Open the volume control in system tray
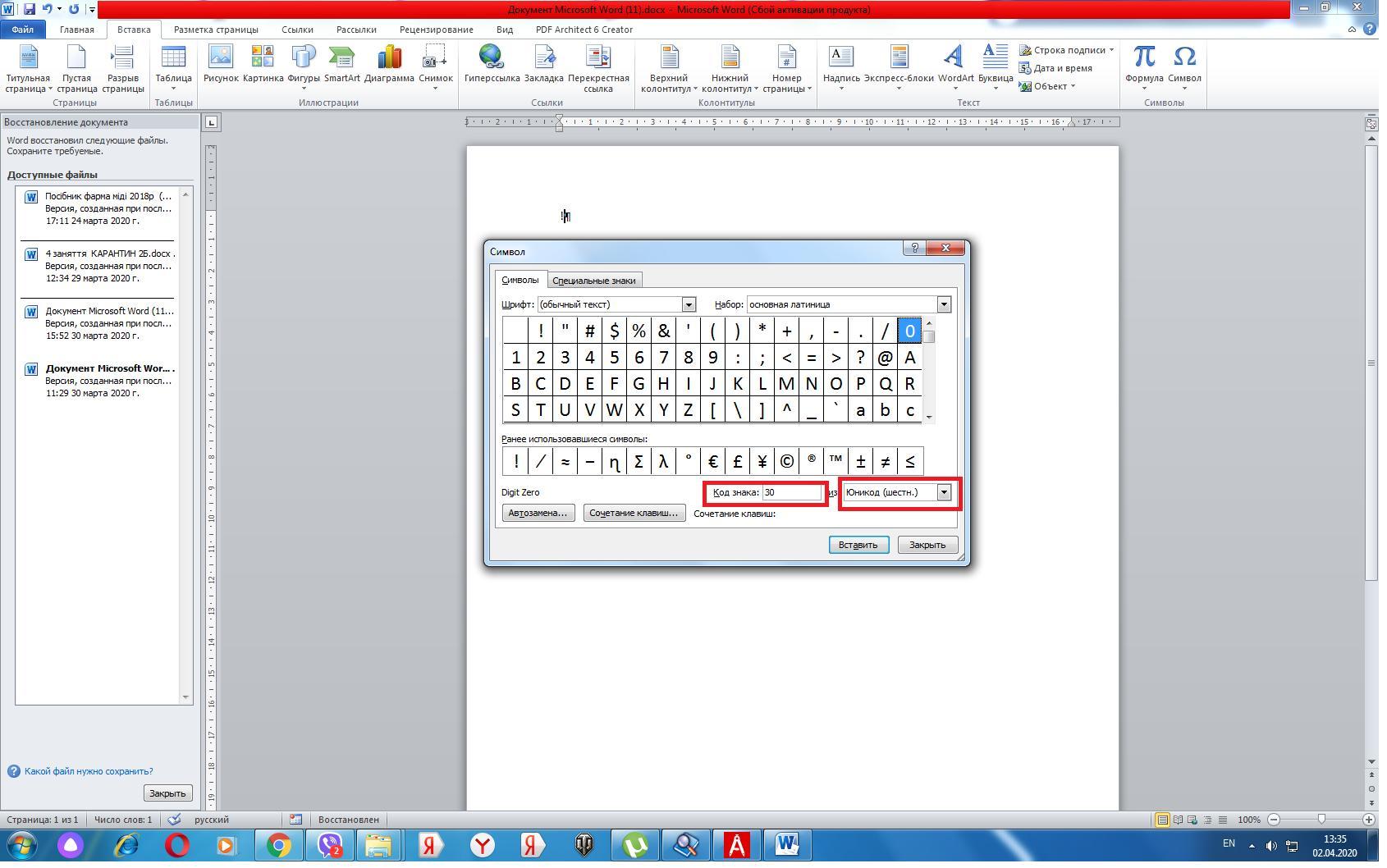Viewport: 1387px width, 868px height. pyautogui.click(x=1271, y=845)
